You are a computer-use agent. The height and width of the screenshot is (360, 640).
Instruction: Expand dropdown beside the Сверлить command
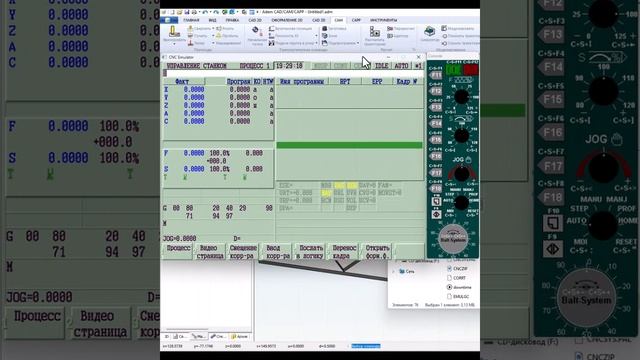coord(213,29)
